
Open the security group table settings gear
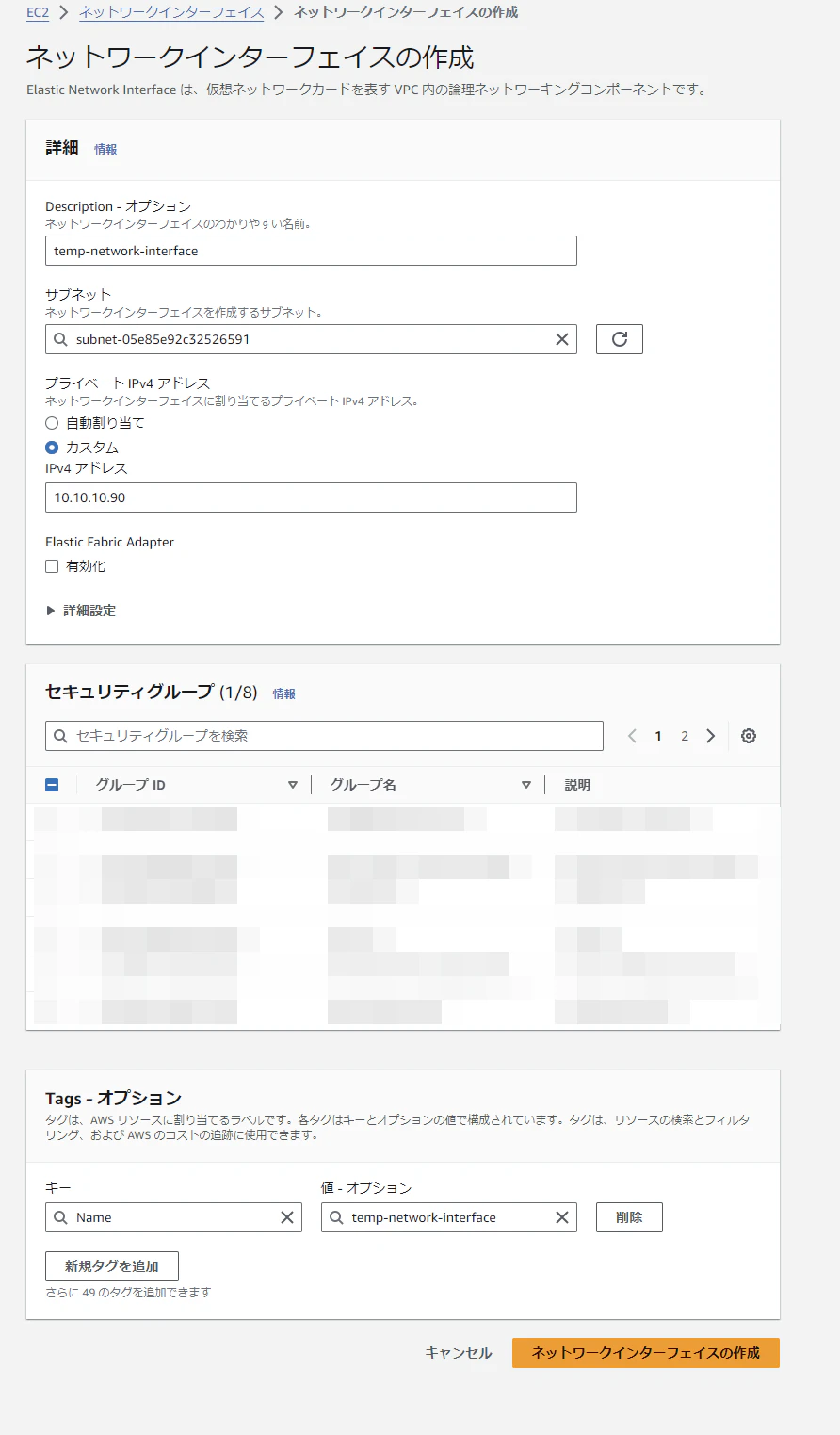click(x=749, y=736)
